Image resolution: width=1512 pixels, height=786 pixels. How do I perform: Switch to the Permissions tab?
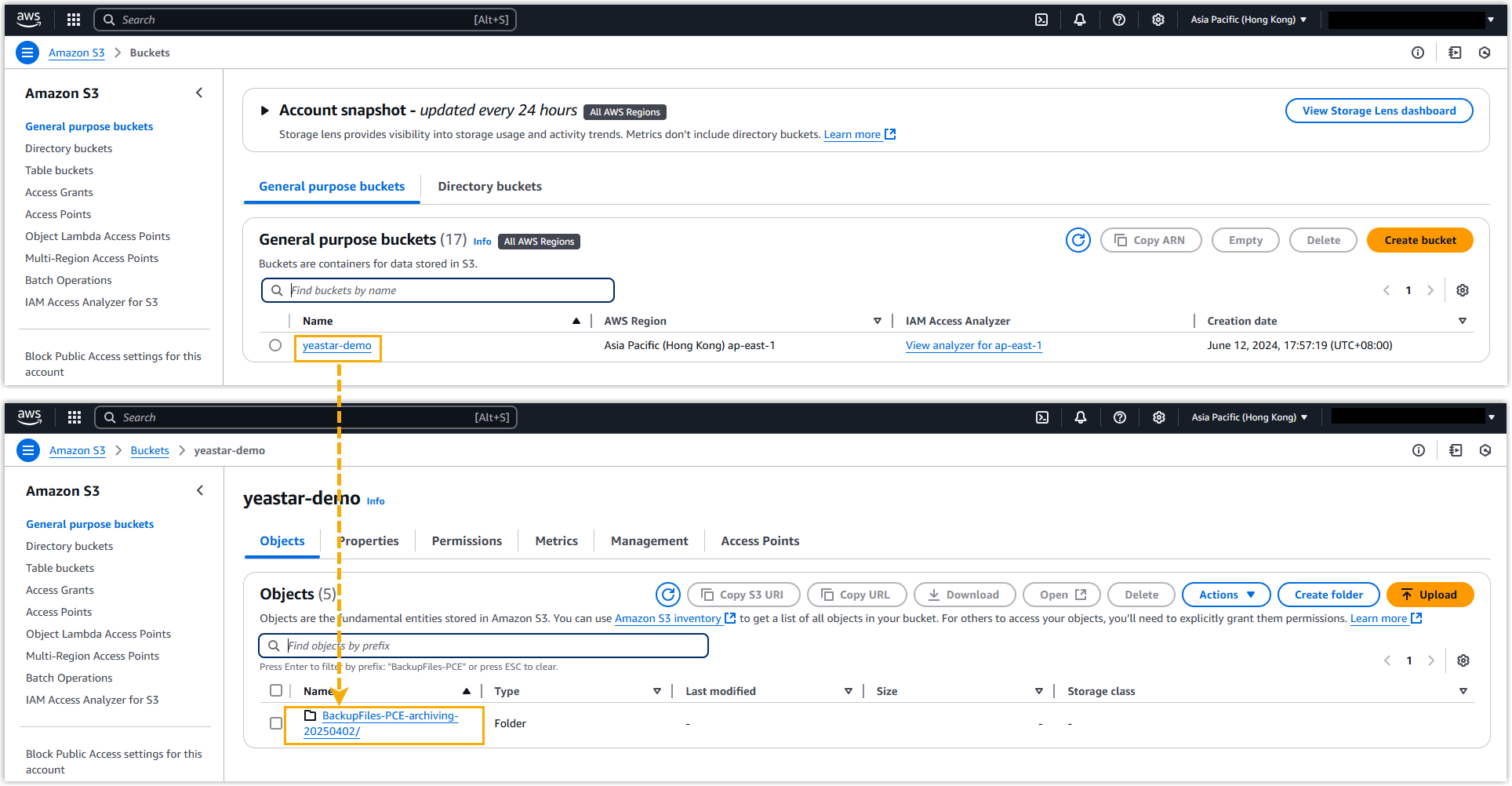pos(467,541)
